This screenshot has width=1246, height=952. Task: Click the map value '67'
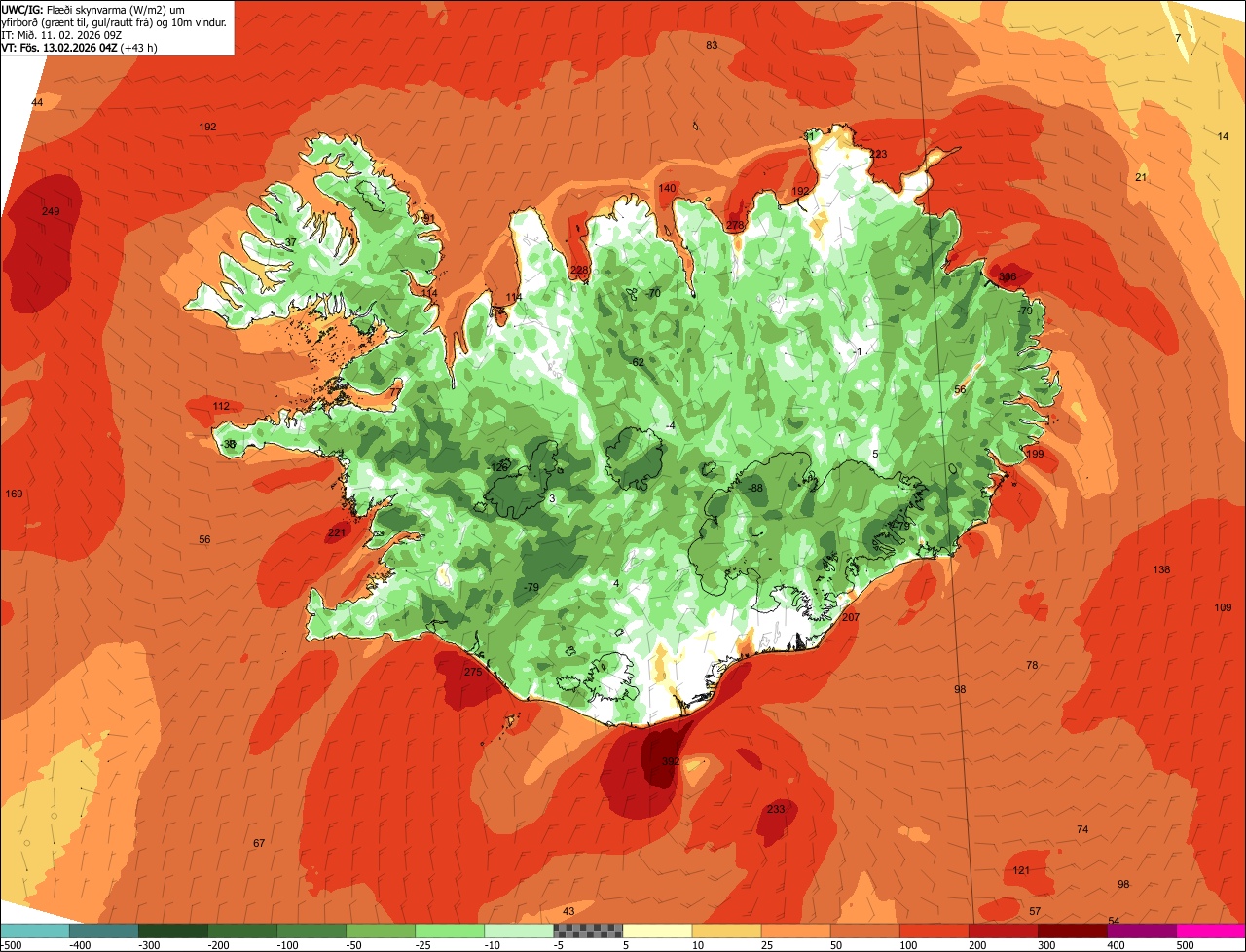[x=259, y=843]
